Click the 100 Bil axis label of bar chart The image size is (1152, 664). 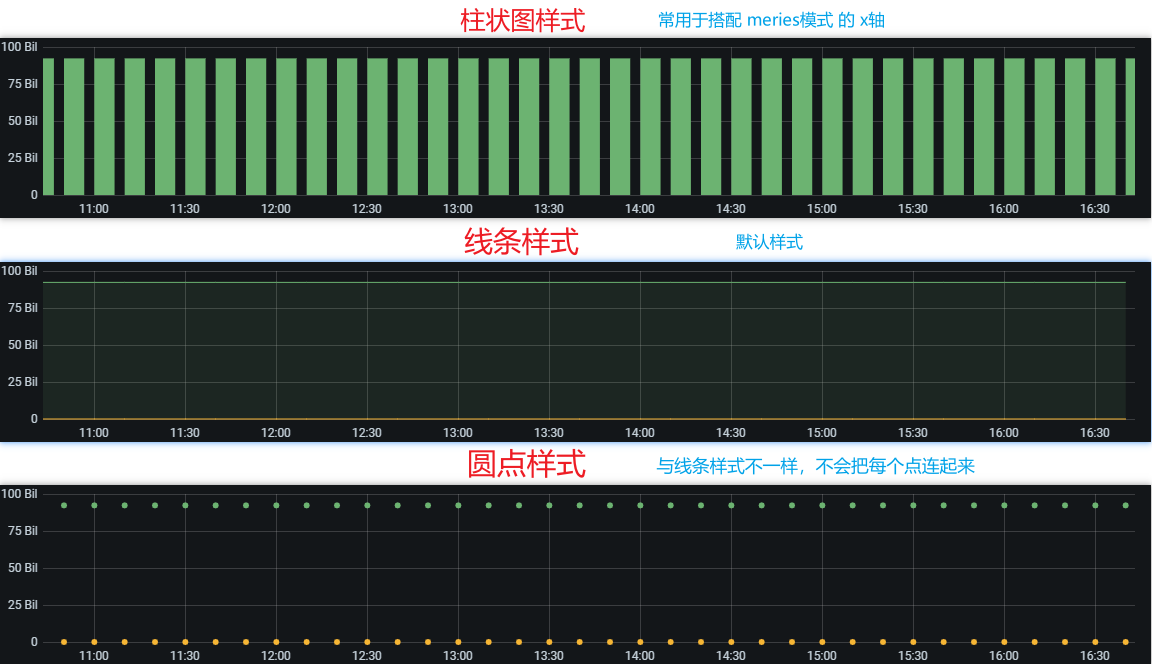[x=19, y=47]
